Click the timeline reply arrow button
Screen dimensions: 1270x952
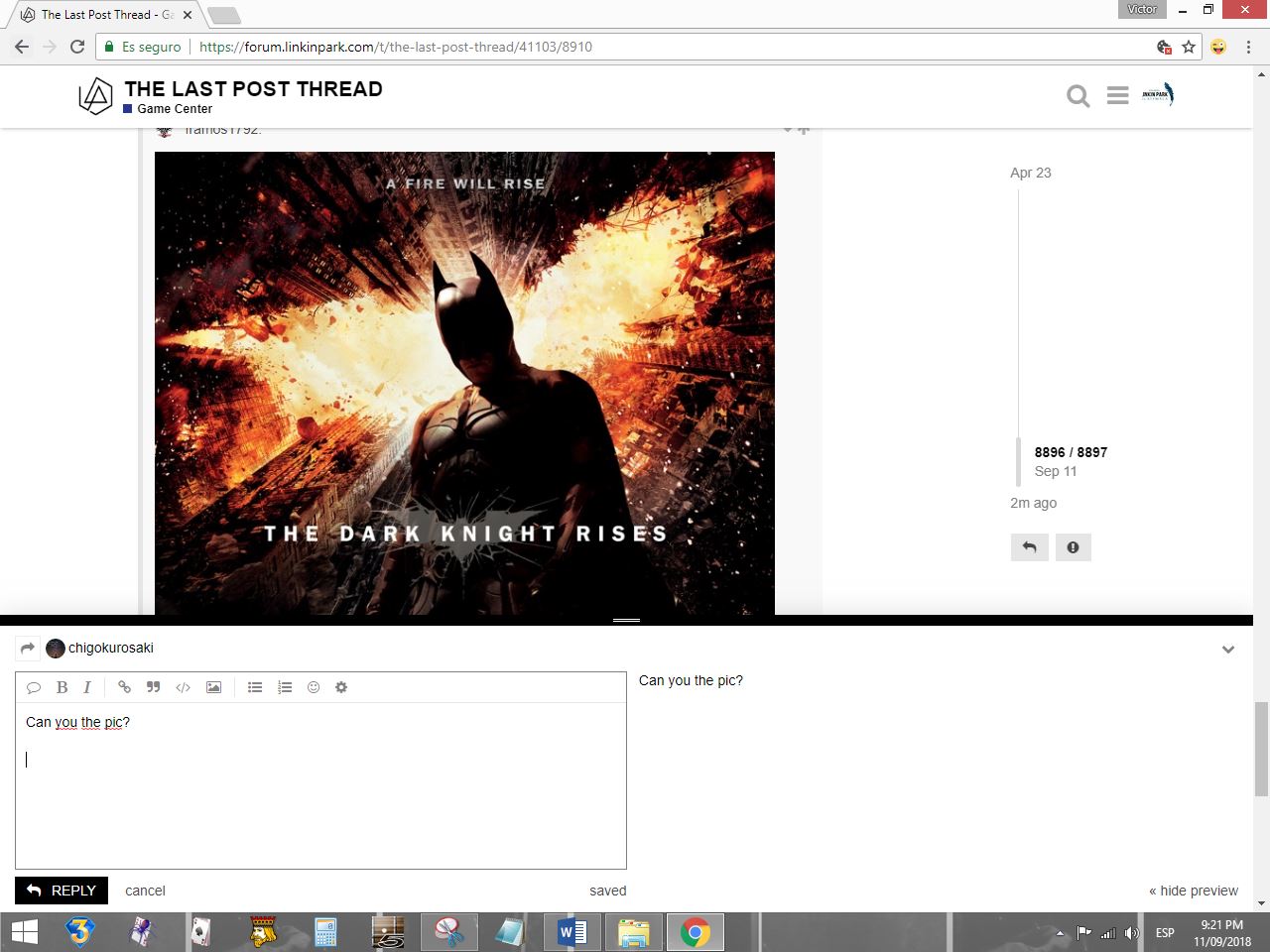click(x=1029, y=547)
